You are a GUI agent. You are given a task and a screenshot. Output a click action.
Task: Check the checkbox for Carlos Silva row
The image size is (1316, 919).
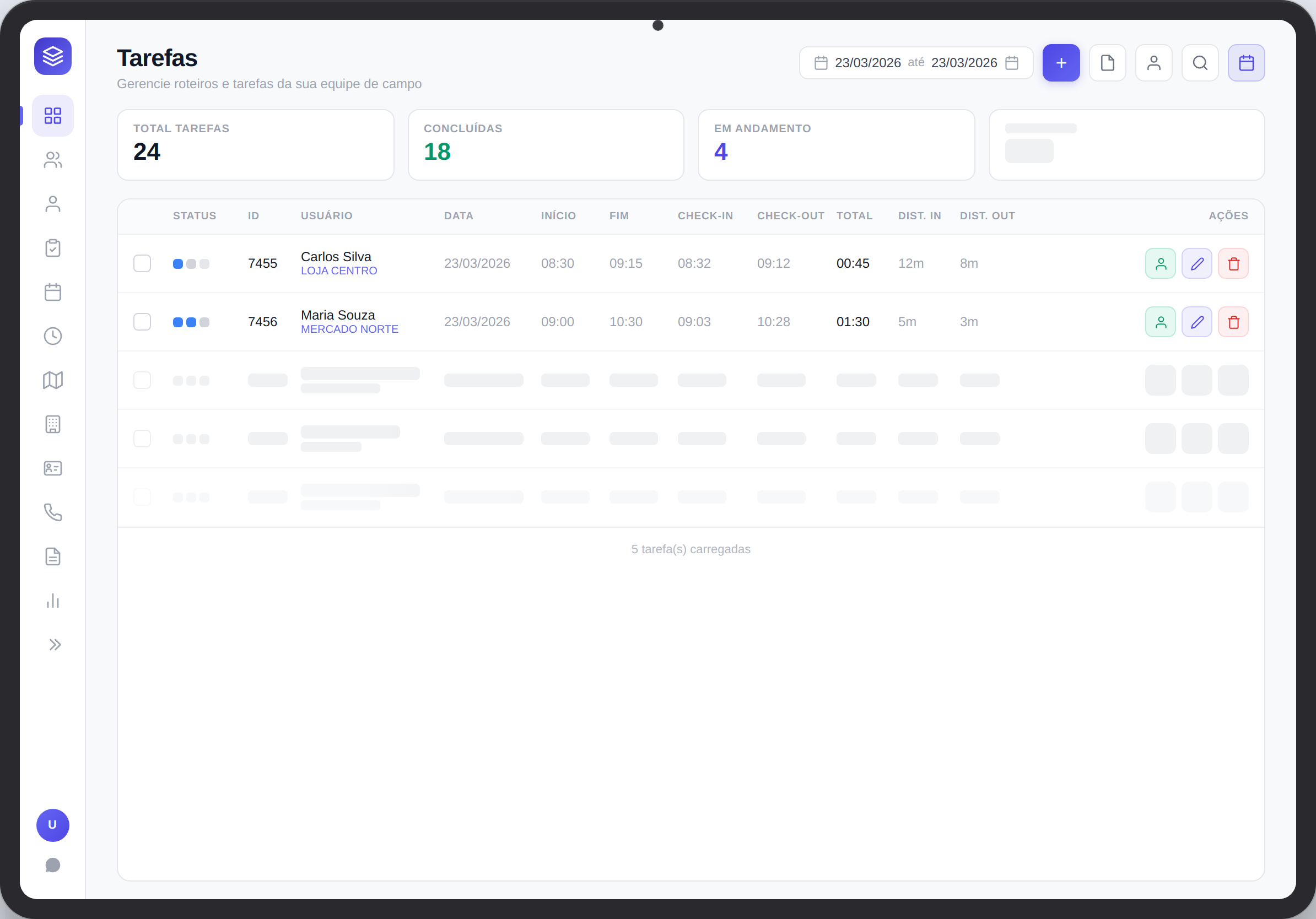pyautogui.click(x=142, y=263)
